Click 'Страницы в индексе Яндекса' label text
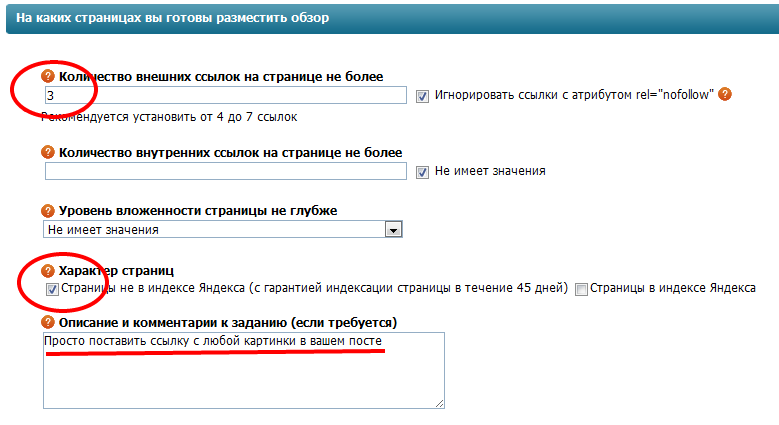Screen dimensions: 779x425 point(673,289)
